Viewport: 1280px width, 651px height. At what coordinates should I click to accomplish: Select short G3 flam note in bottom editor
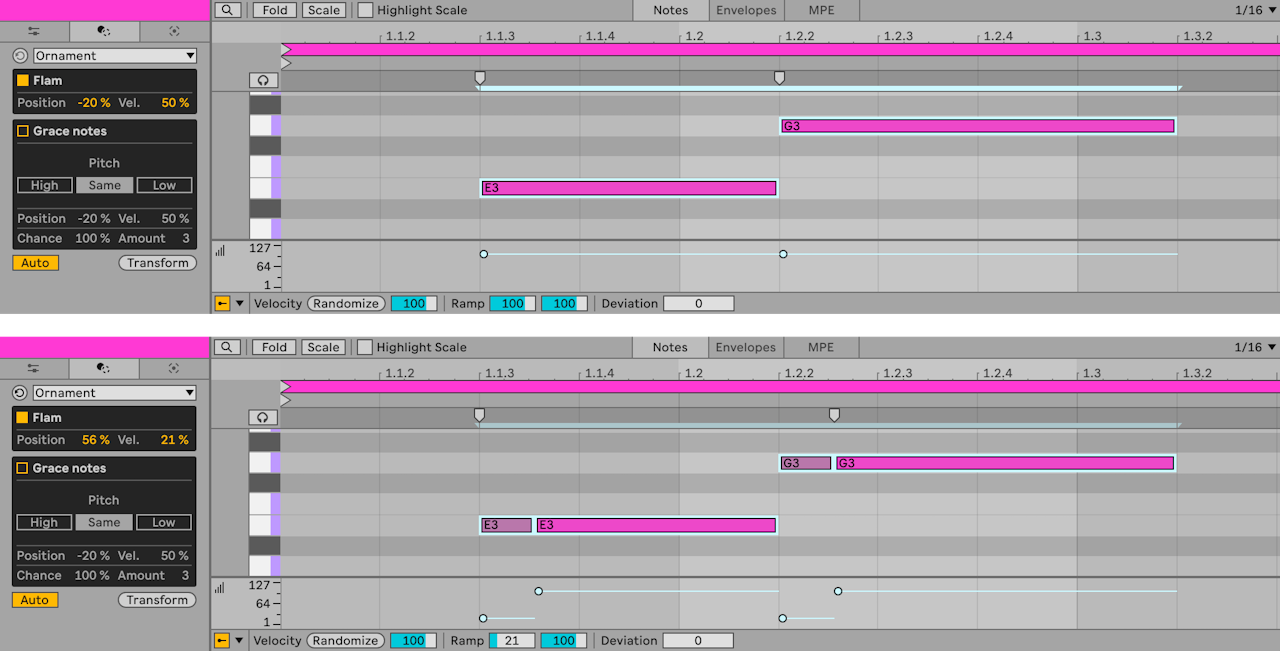click(x=806, y=463)
